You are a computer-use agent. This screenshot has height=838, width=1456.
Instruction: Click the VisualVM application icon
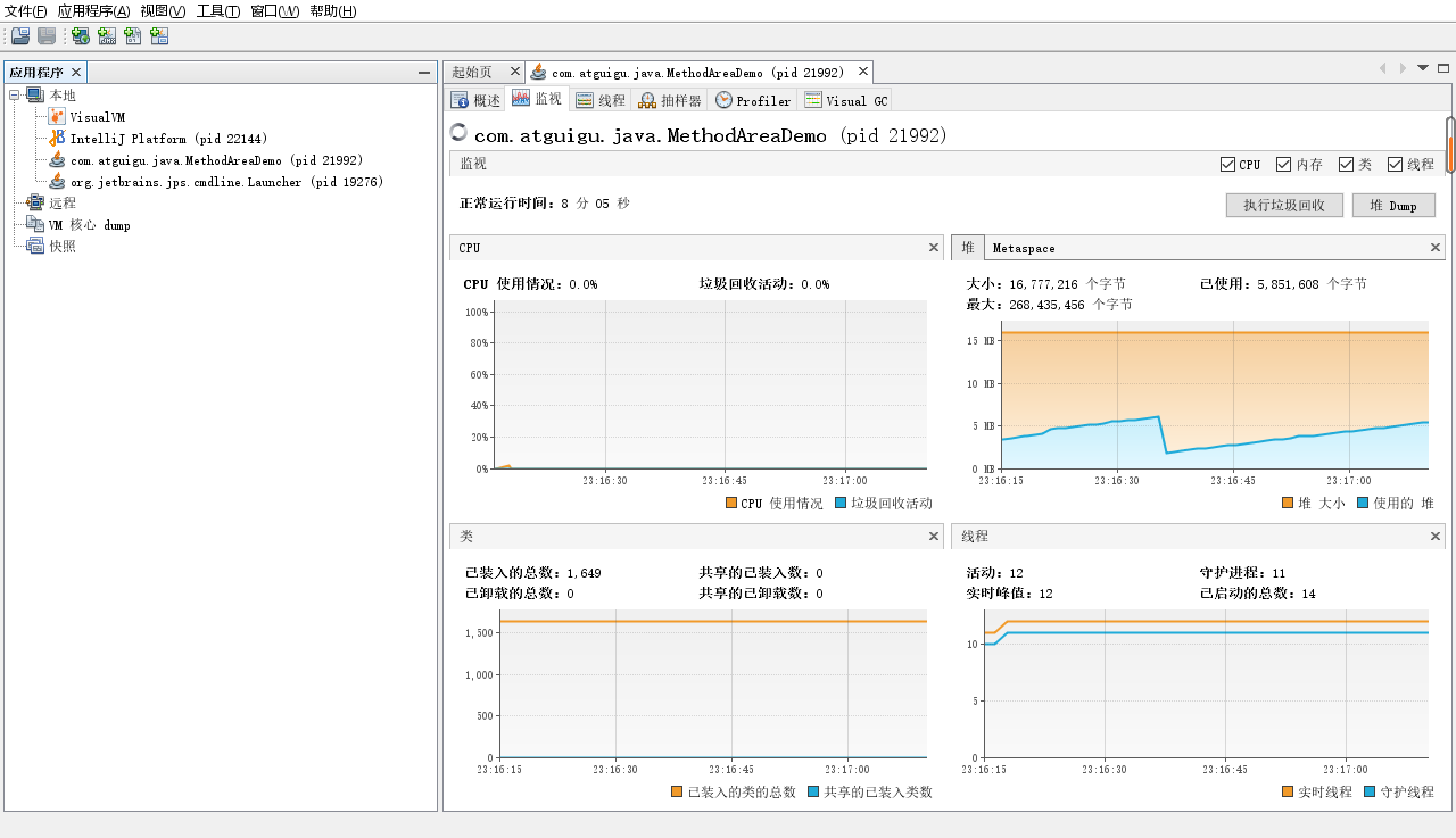56,117
